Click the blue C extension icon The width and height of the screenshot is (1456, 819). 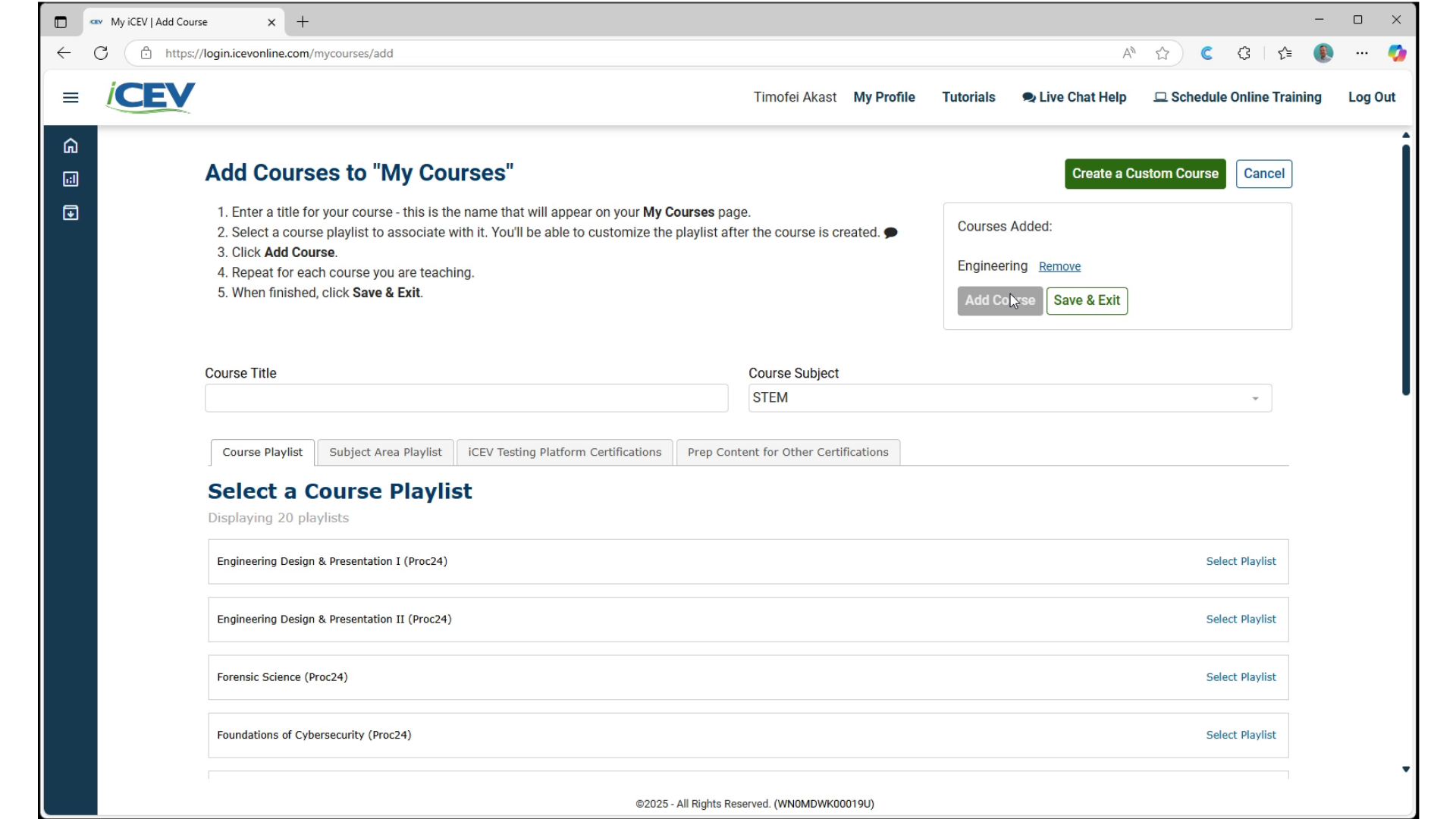(x=1207, y=53)
